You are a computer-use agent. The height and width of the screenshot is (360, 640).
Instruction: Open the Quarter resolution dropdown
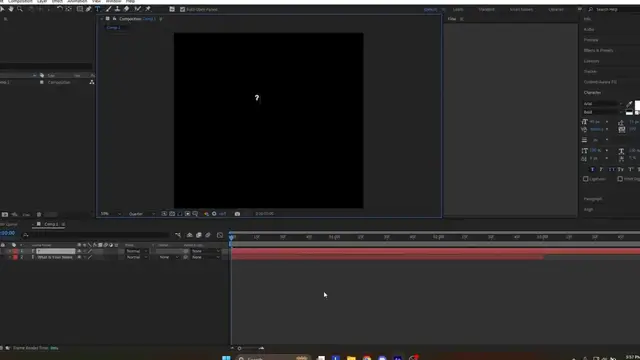[x=142, y=213]
